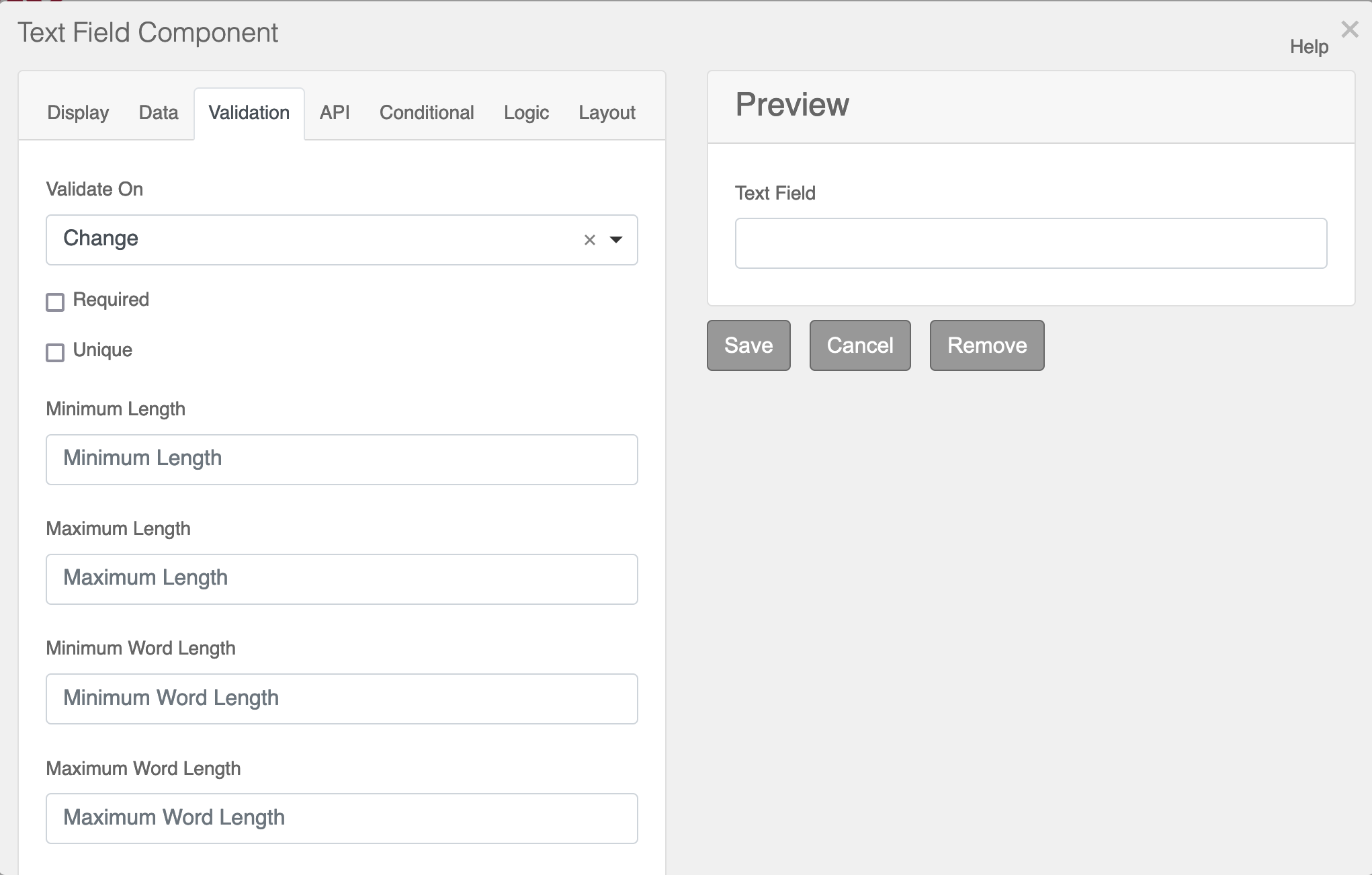This screenshot has height=875, width=1372.
Task: Click the Maximum Word Length input field
Action: pos(341,818)
